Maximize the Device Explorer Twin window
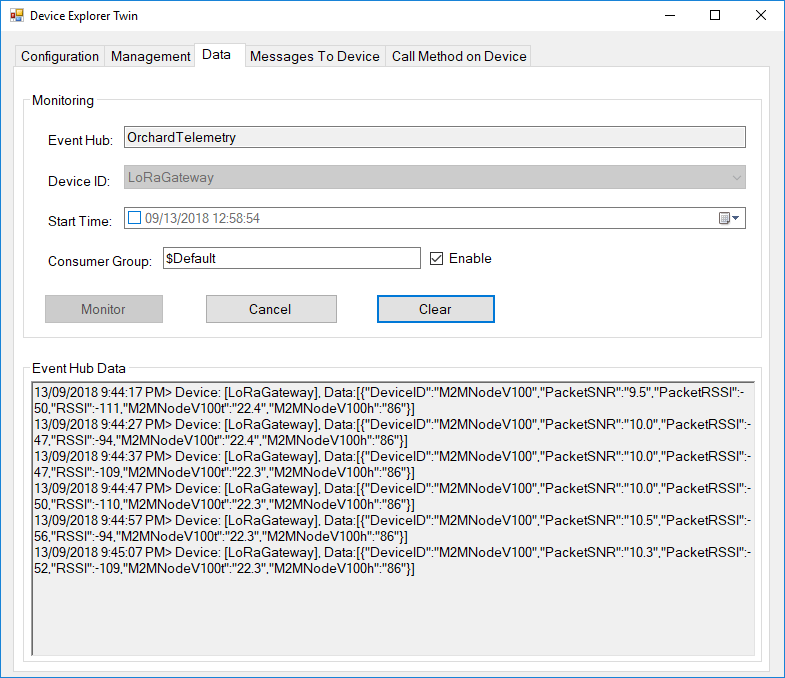The height and width of the screenshot is (678, 785). (x=715, y=16)
